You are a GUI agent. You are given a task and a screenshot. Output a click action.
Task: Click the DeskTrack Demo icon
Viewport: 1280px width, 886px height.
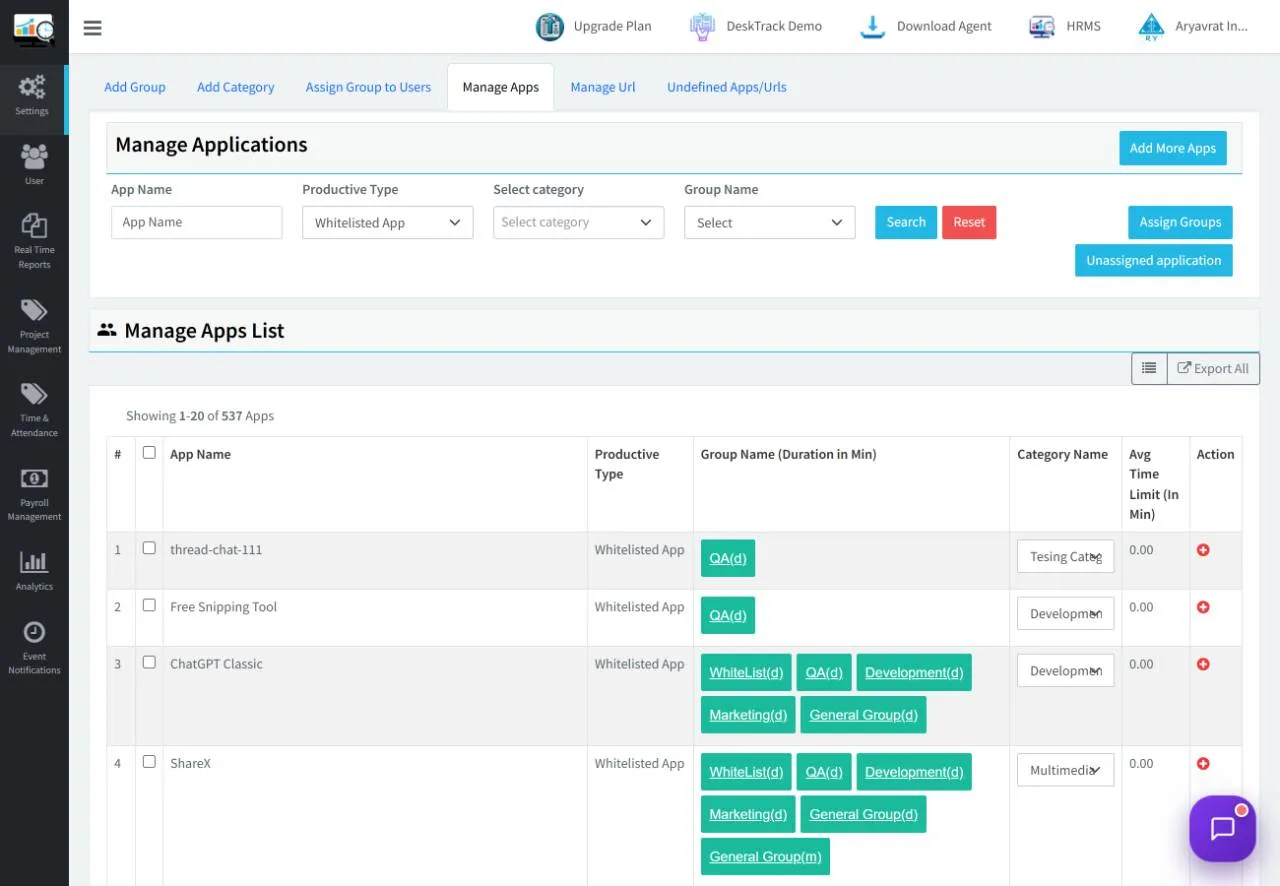[702, 27]
